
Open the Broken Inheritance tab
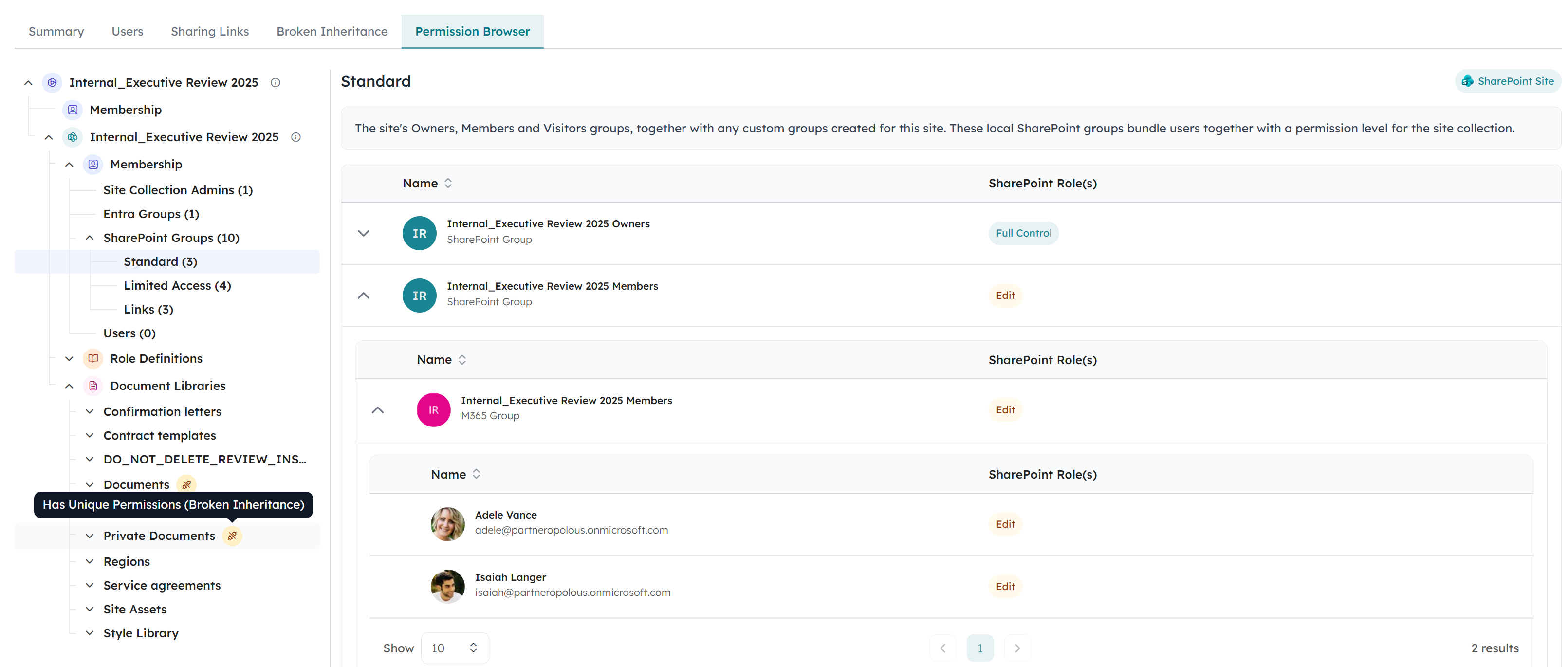coord(332,31)
